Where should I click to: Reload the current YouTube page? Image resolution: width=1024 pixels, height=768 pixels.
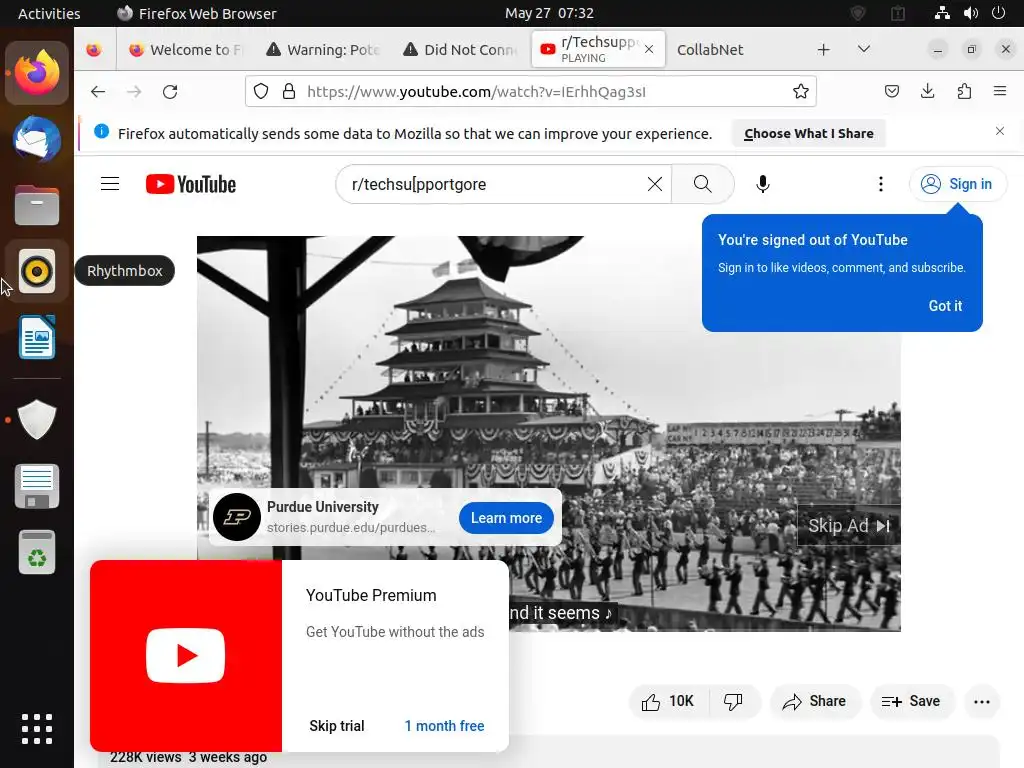[x=170, y=91]
